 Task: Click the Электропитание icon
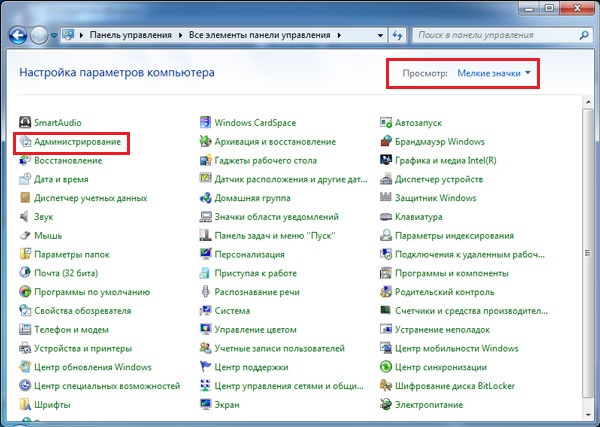coord(386,404)
